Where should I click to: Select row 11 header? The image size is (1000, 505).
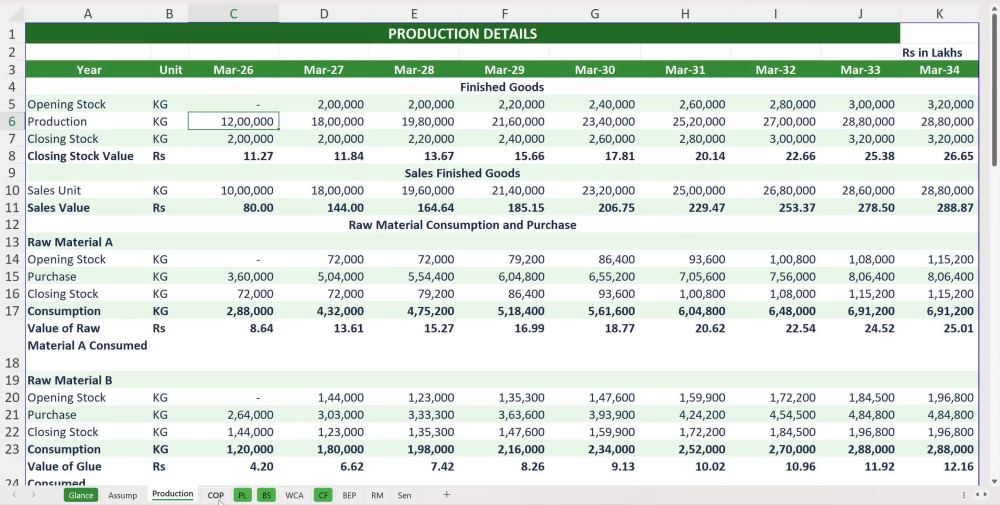(x=12, y=207)
